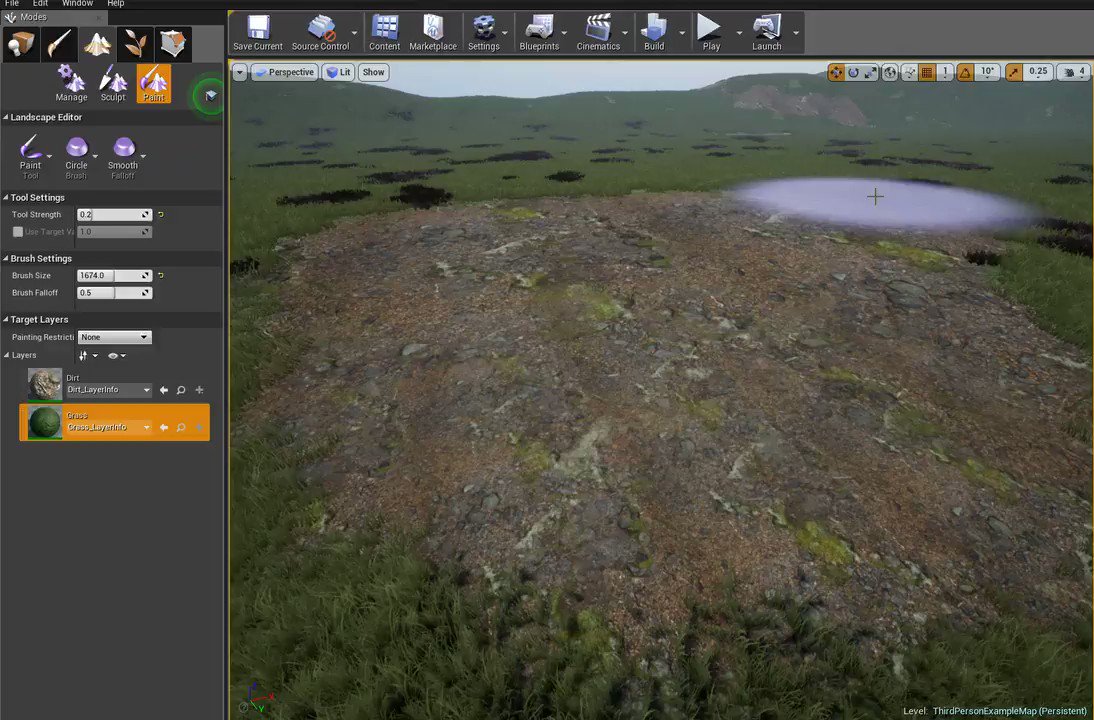Switch to landscape Sculpt tools
The width and height of the screenshot is (1094, 720).
pos(113,84)
